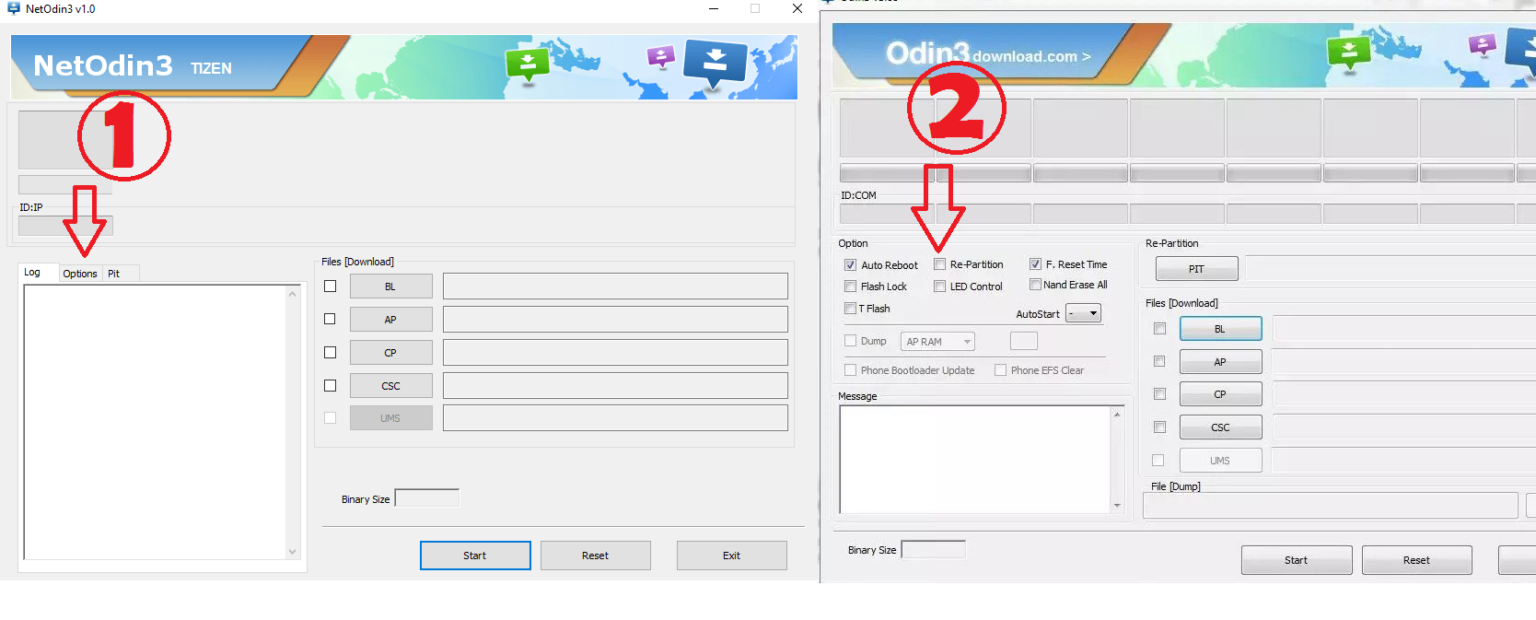Click the Binary Size field in NetOdin3
The height and width of the screenshot is (620, 1536).
(427, 498)
